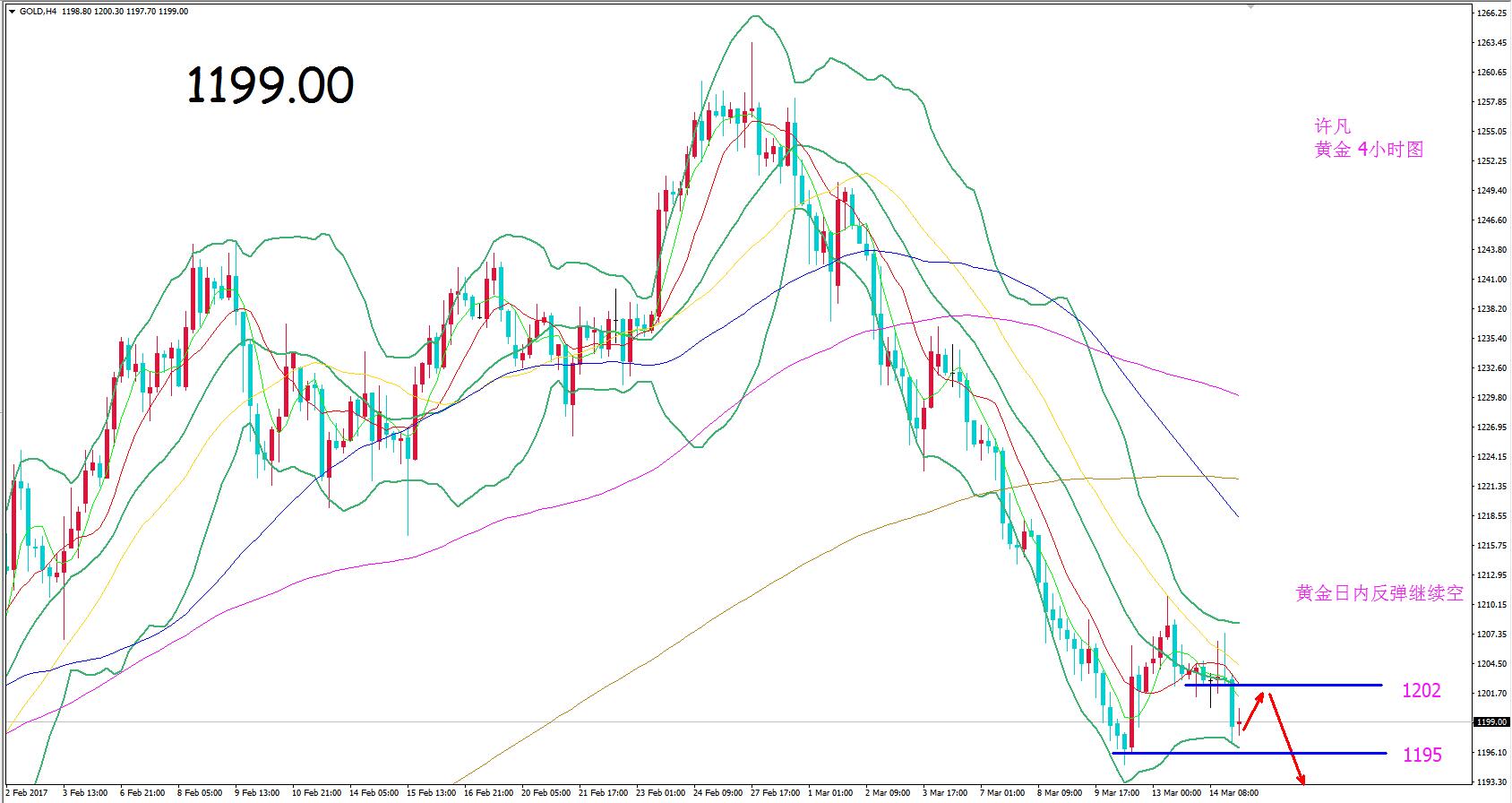Click the 1196.10 price axis label
Viewport: 1512px width, 803px height.
pyautogui.click(x=1492, y=753)
